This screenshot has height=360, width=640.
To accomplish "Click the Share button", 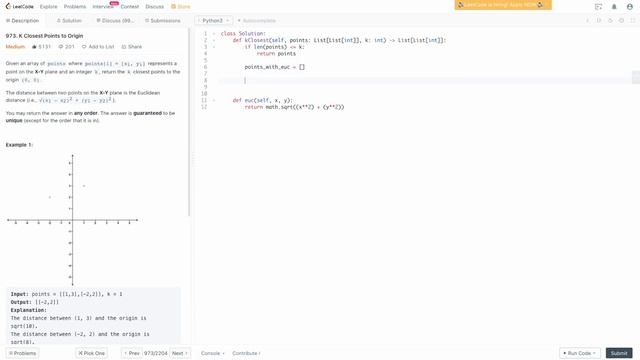I will coord(132,47).
